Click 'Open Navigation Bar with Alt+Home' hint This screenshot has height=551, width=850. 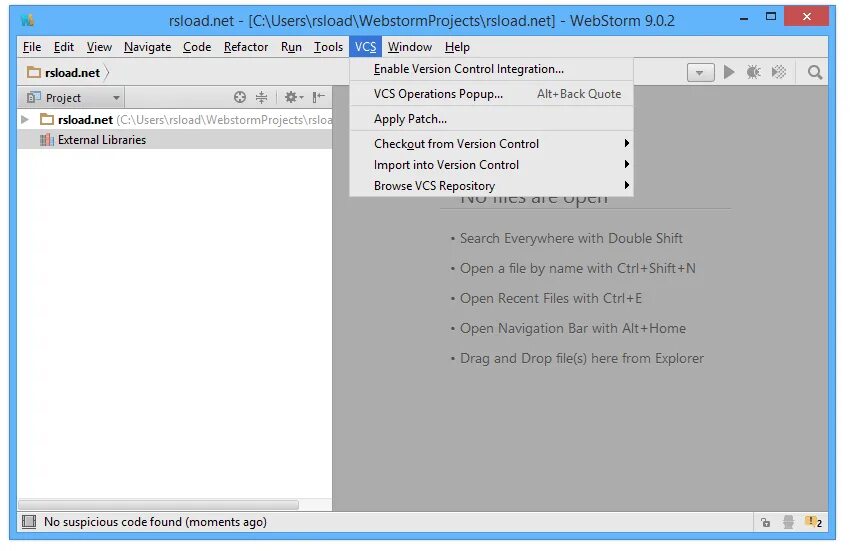pyautogui.click(x=572, y=328)
